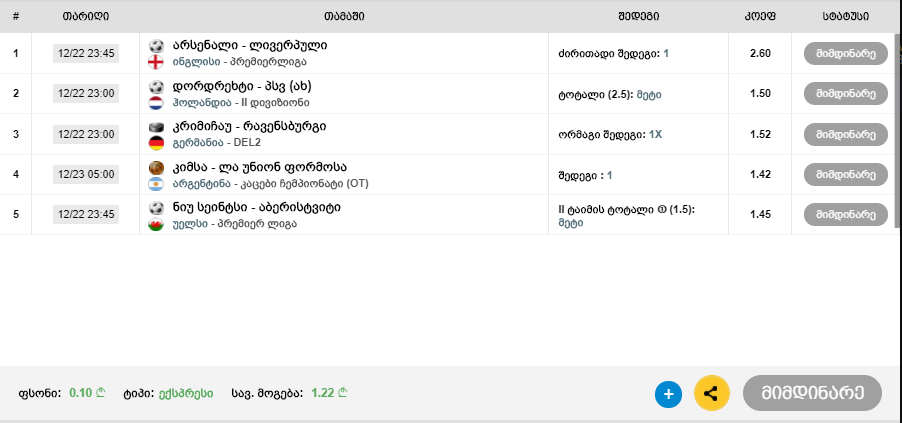Click odds value 1.50
The height and width of the screenshot is (423, 902).
click(760, 94)
